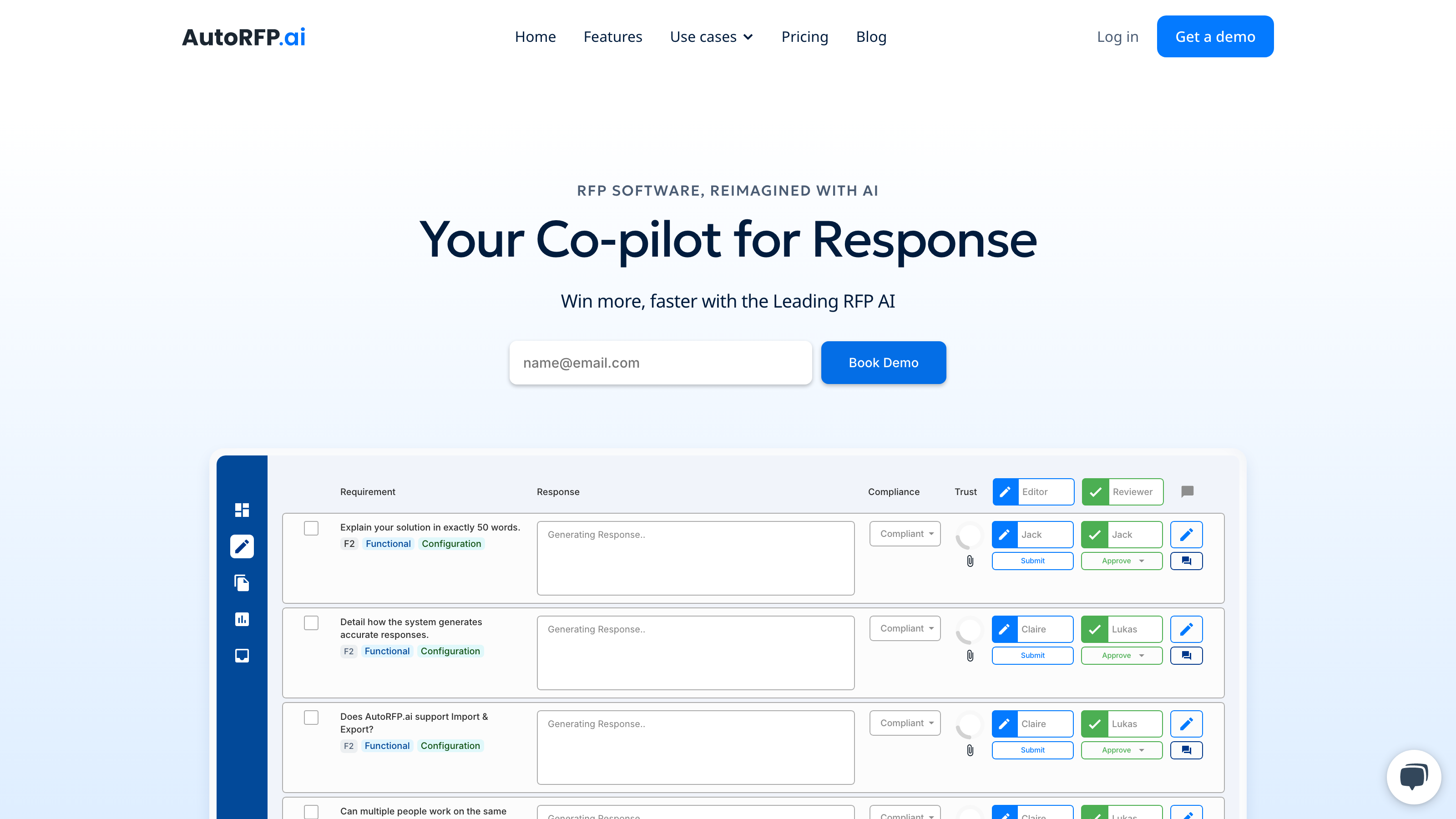Click the comment/chat icon for first row
The height and width of the screenshot is (819, 1456).
coord(1186,560)
